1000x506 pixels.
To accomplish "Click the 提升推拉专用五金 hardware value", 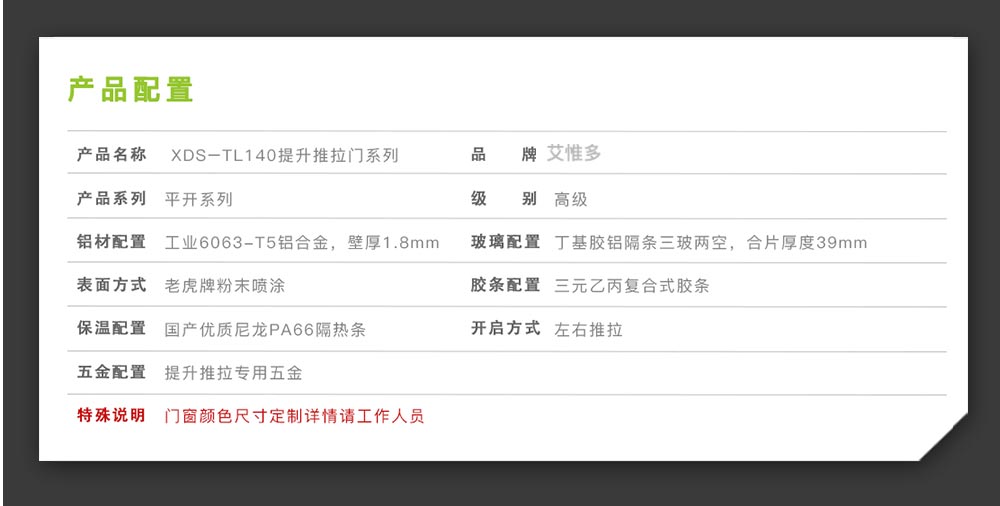I will point(233,373).
